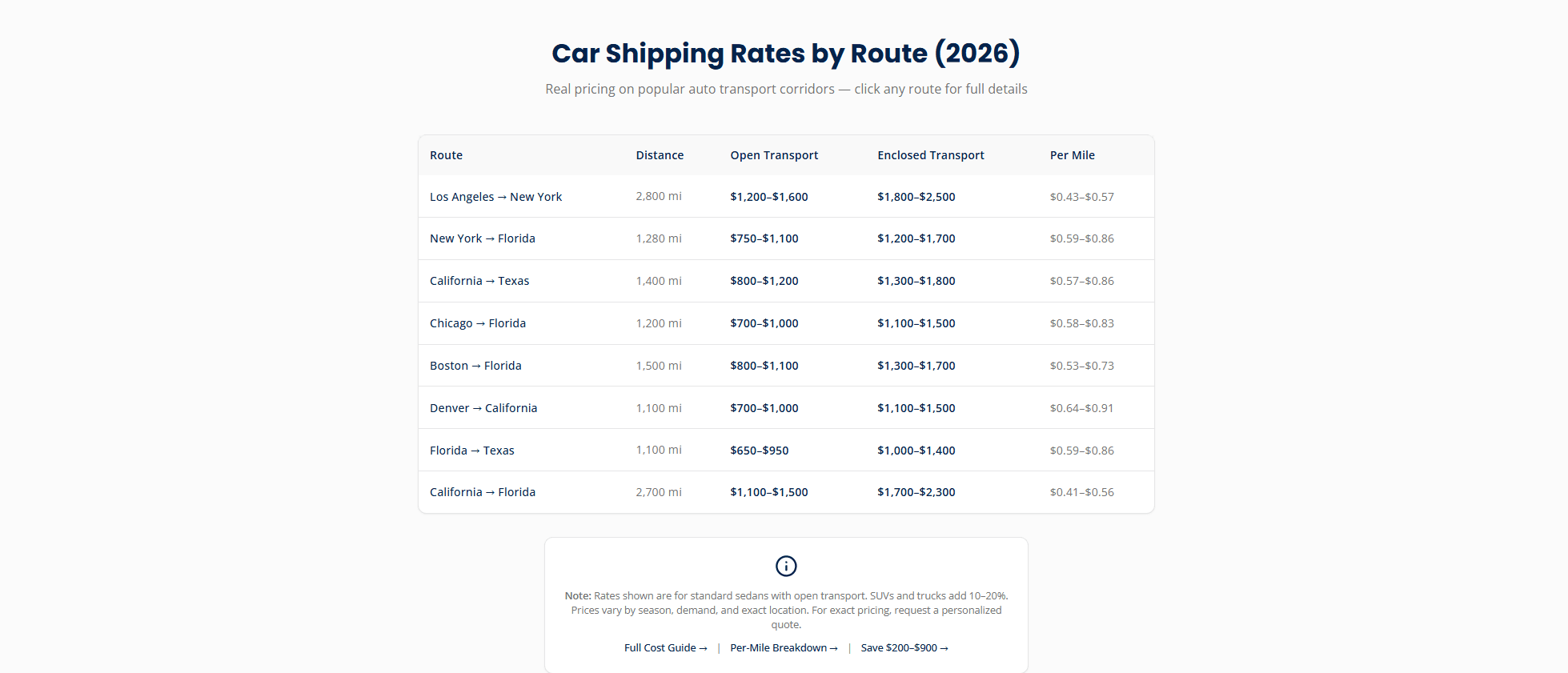
Task: Open the Per-Mile Breakdown link
Action: tap(784, 648)
